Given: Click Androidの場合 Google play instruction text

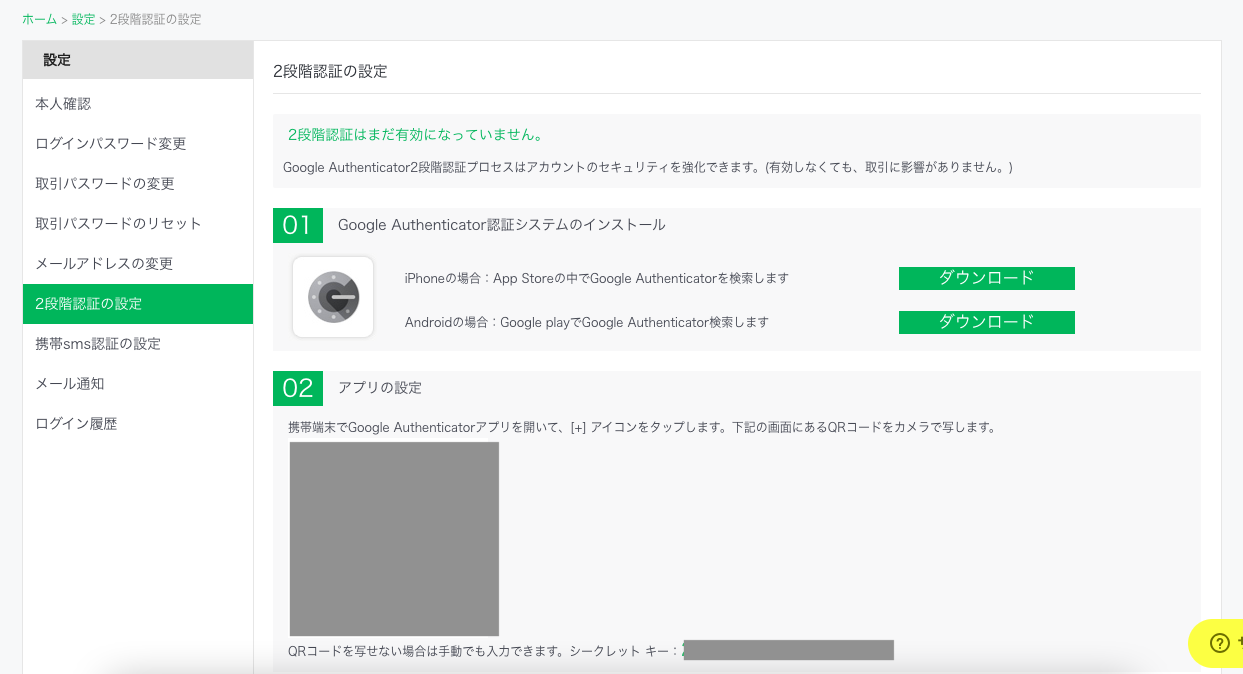Looking at the screenshot, I should point(587,322).
